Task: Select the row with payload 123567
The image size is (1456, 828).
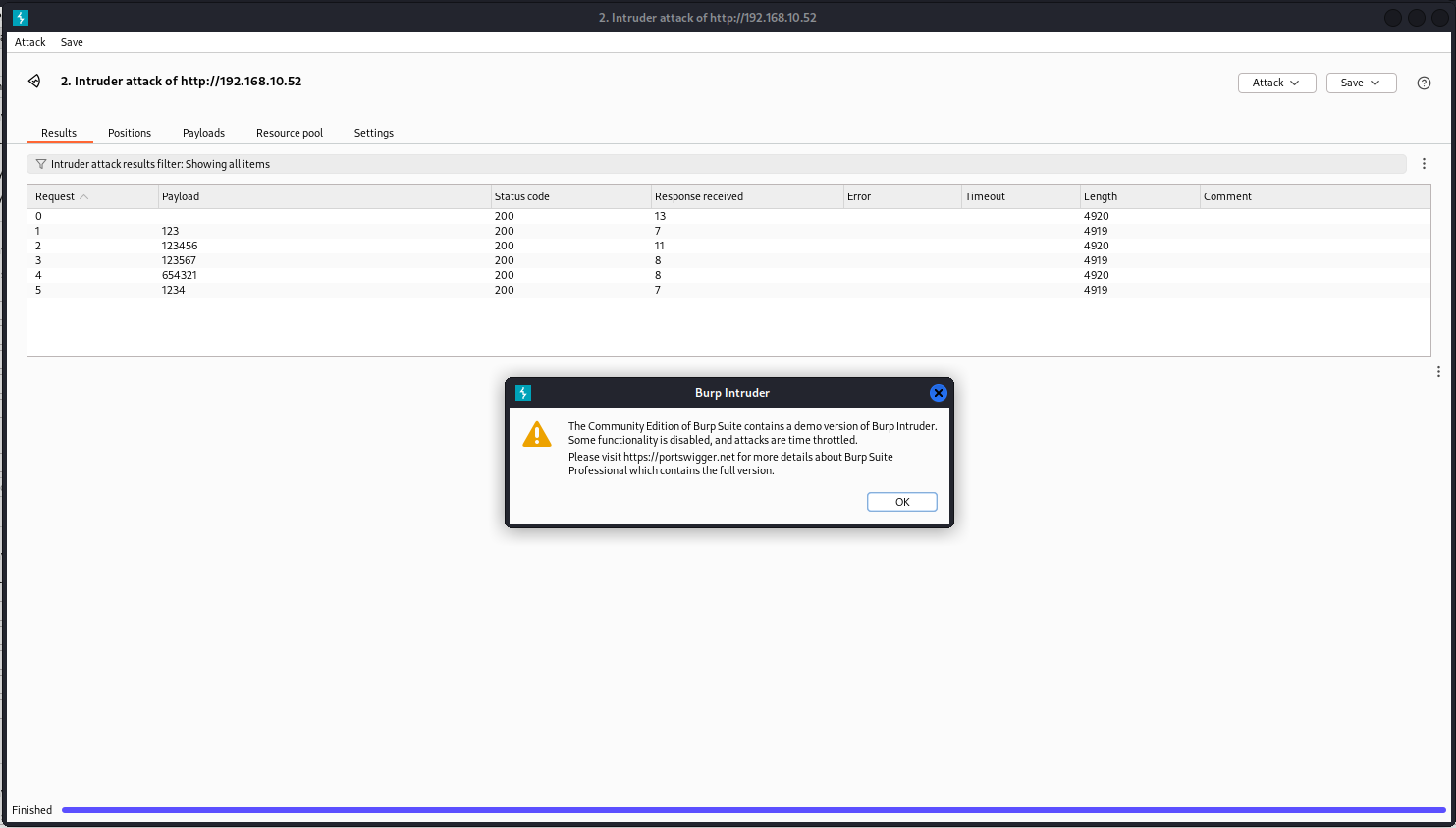Action: coord(728,260)
